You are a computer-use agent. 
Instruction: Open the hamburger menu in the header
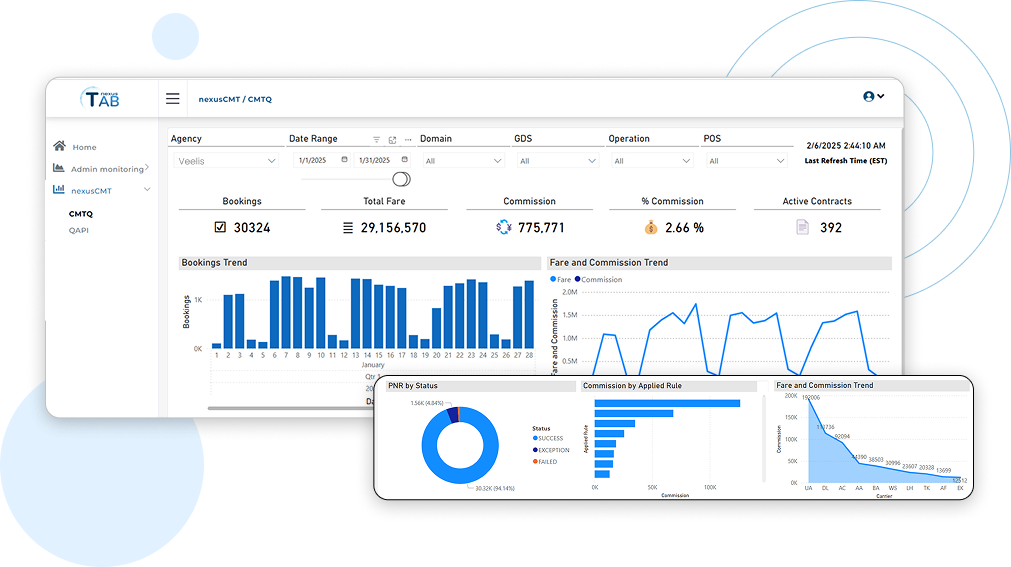[x=173, y=99]
